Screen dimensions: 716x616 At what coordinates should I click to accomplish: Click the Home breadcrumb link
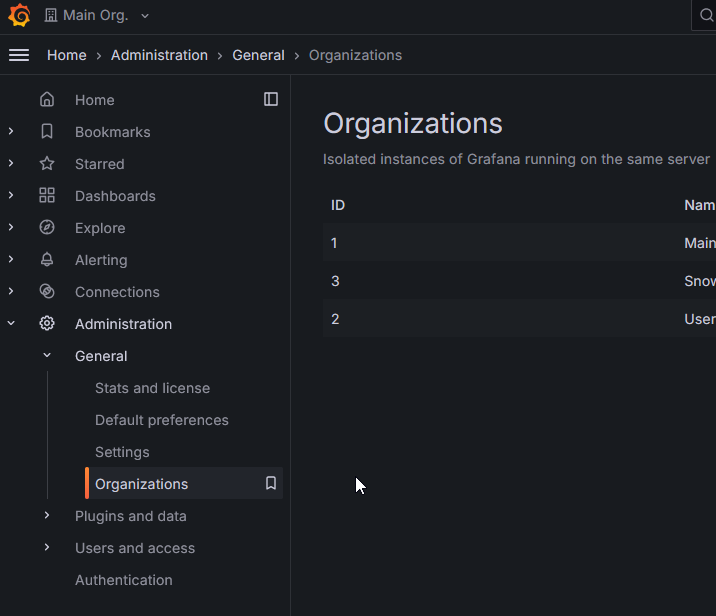point(66,55)
